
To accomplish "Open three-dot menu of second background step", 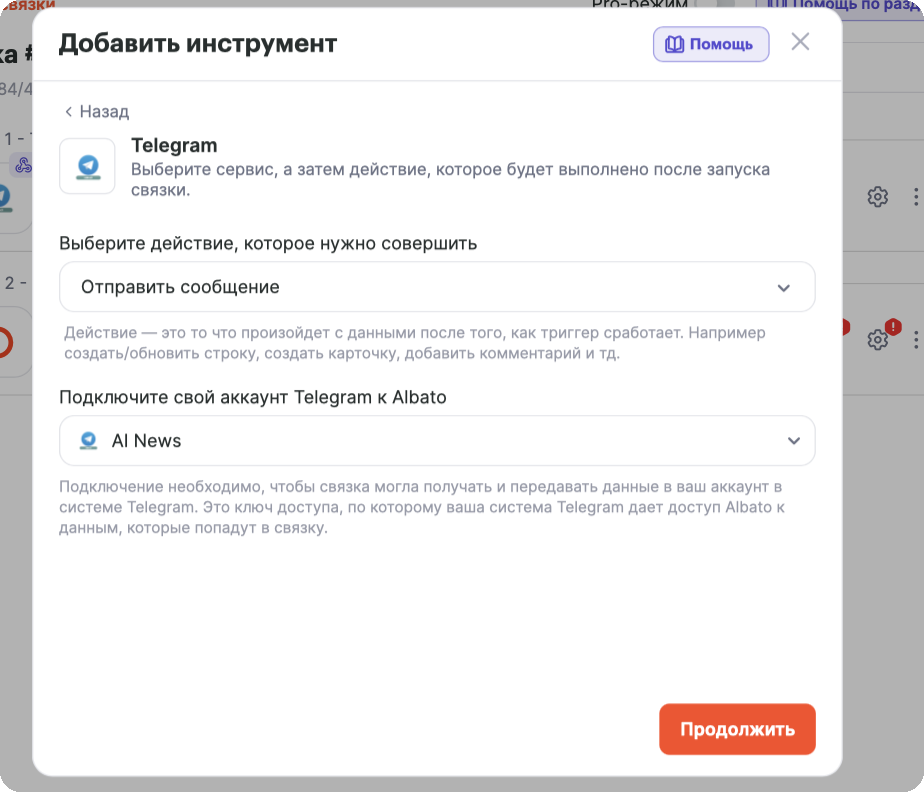I will [x=916, y=339].
